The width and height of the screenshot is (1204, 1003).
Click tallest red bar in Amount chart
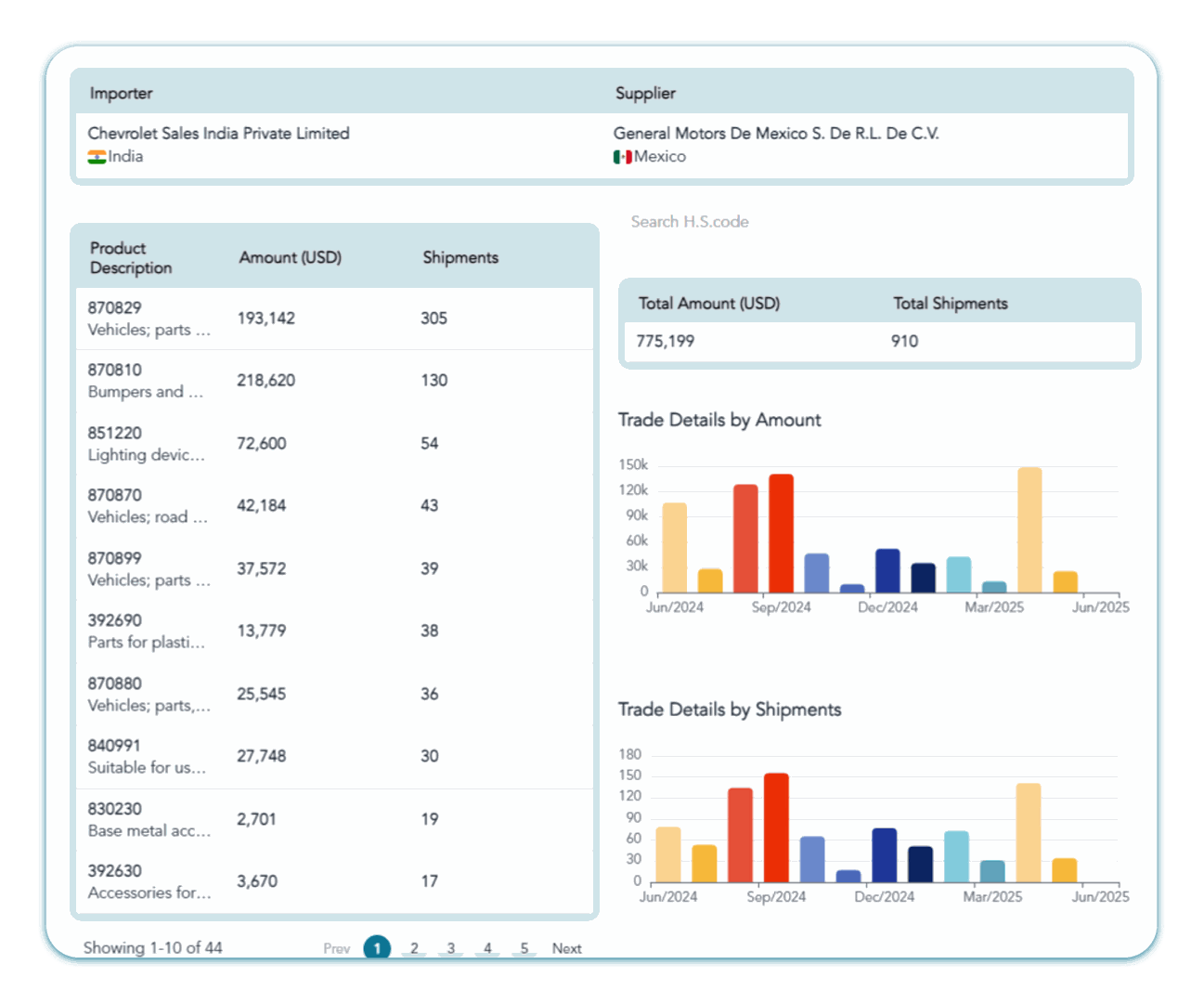(782, 533)
